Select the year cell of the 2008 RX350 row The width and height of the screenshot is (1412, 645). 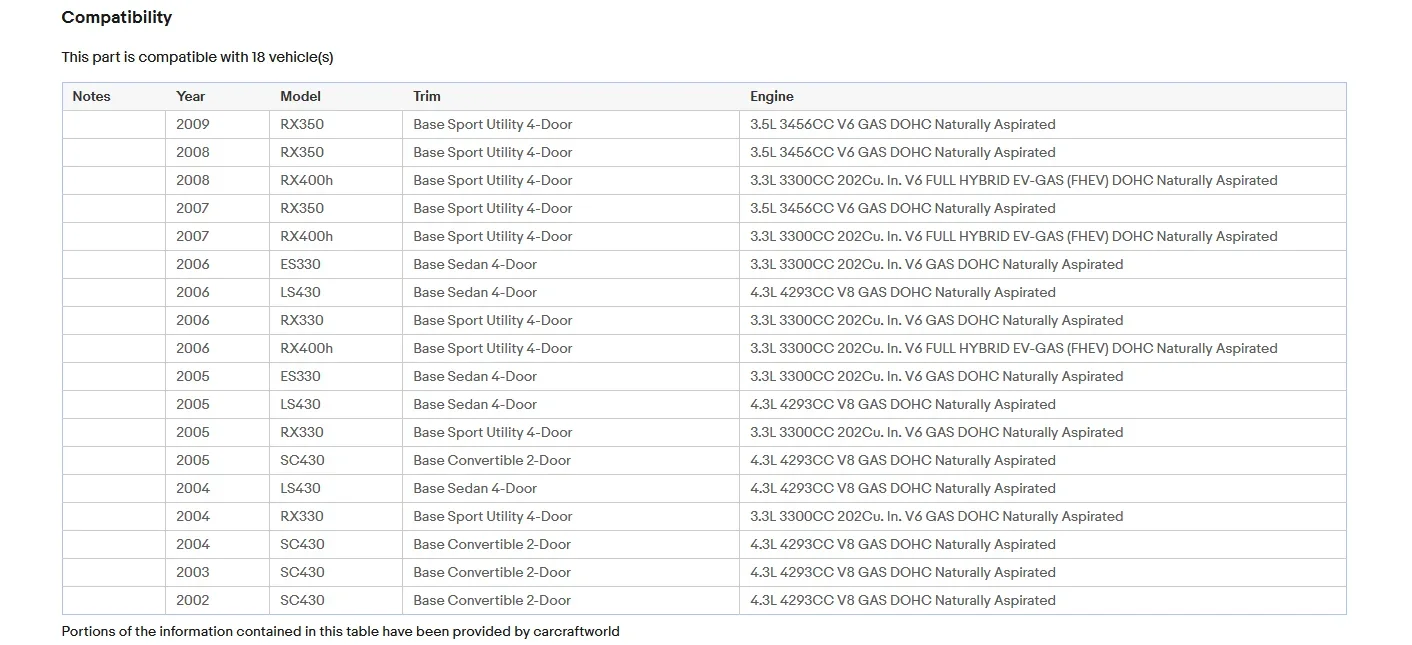(x=217, y=153)
